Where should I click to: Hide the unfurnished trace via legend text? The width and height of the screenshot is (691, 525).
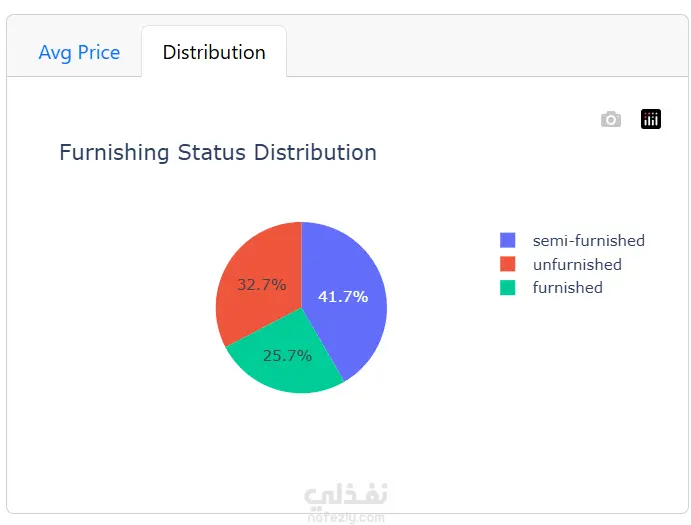point(577,265)
